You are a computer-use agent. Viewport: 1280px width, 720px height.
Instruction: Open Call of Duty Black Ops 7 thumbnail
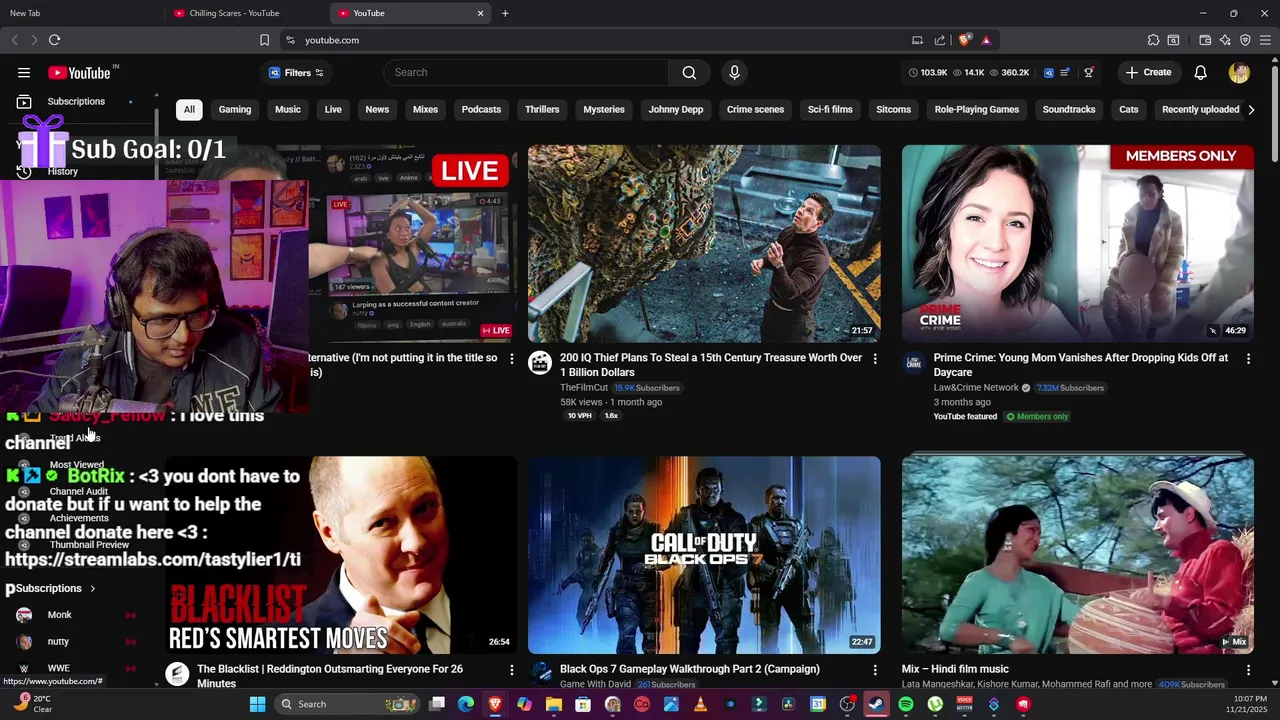704,555
